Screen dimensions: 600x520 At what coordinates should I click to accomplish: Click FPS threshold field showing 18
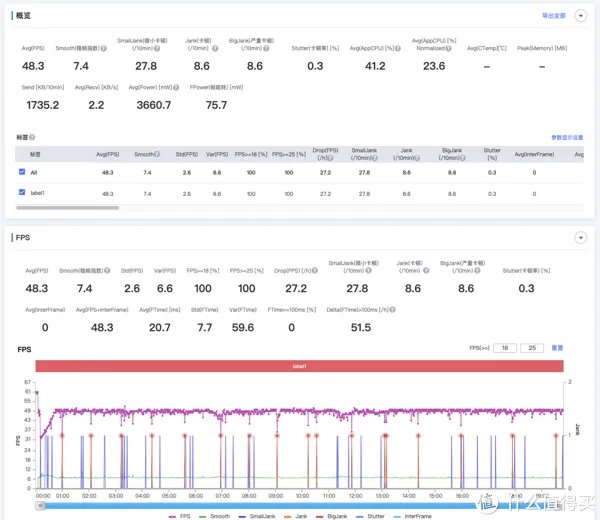point(505,348)
